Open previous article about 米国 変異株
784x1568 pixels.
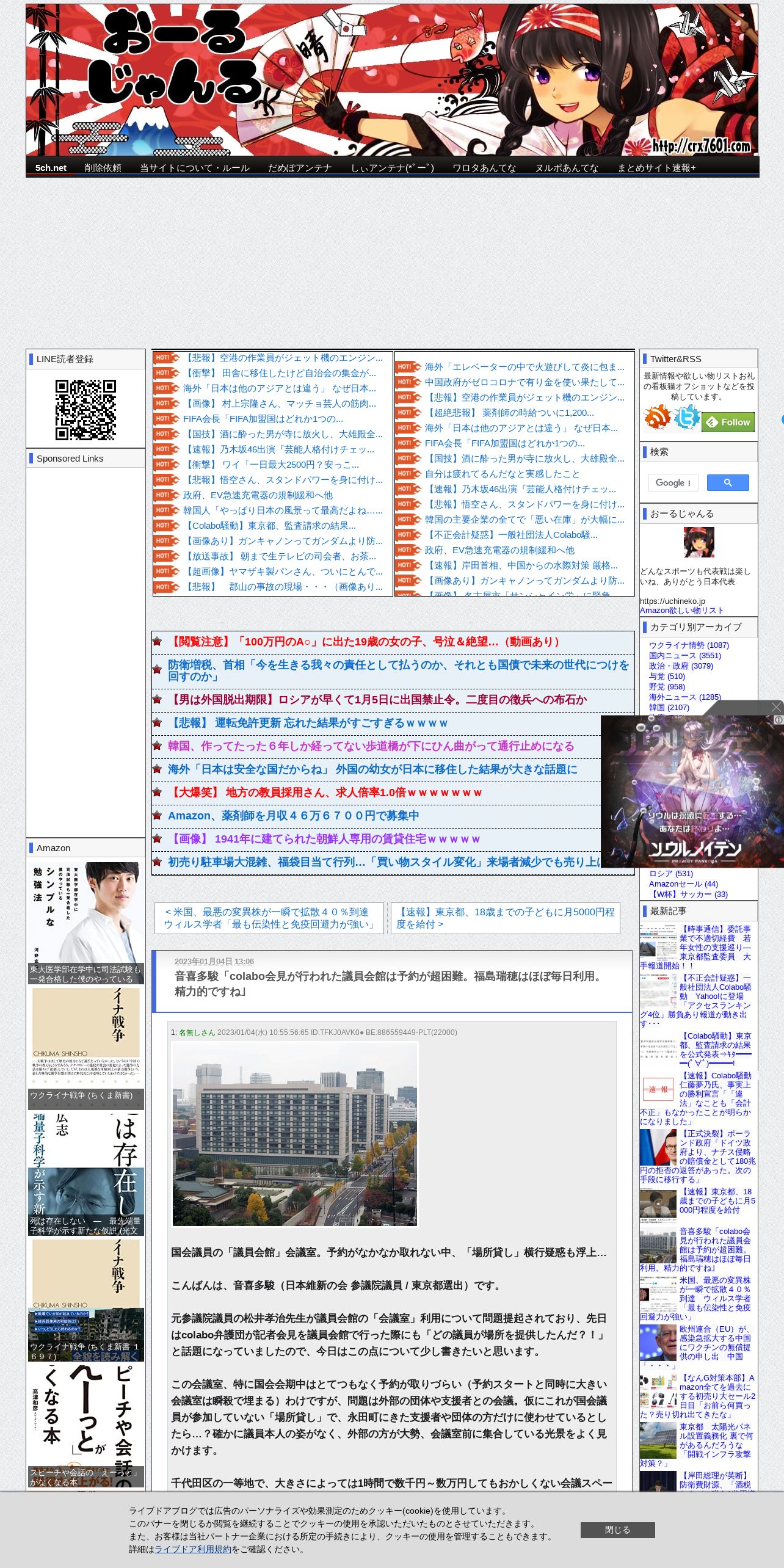pyautogui.click(x=269, y=918)
